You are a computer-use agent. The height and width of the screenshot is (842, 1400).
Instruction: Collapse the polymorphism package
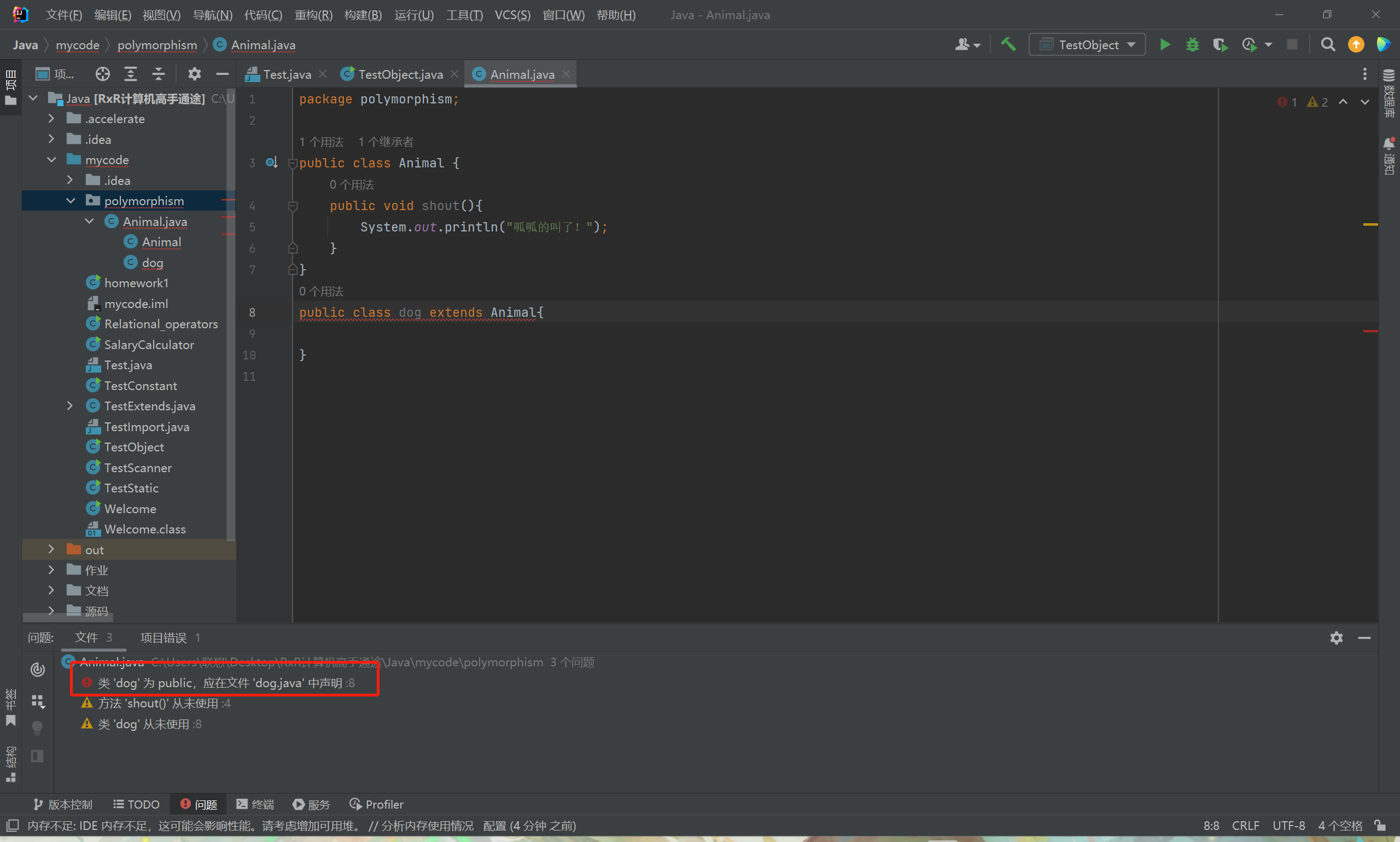pyautogui.click(x=71, y=201)
